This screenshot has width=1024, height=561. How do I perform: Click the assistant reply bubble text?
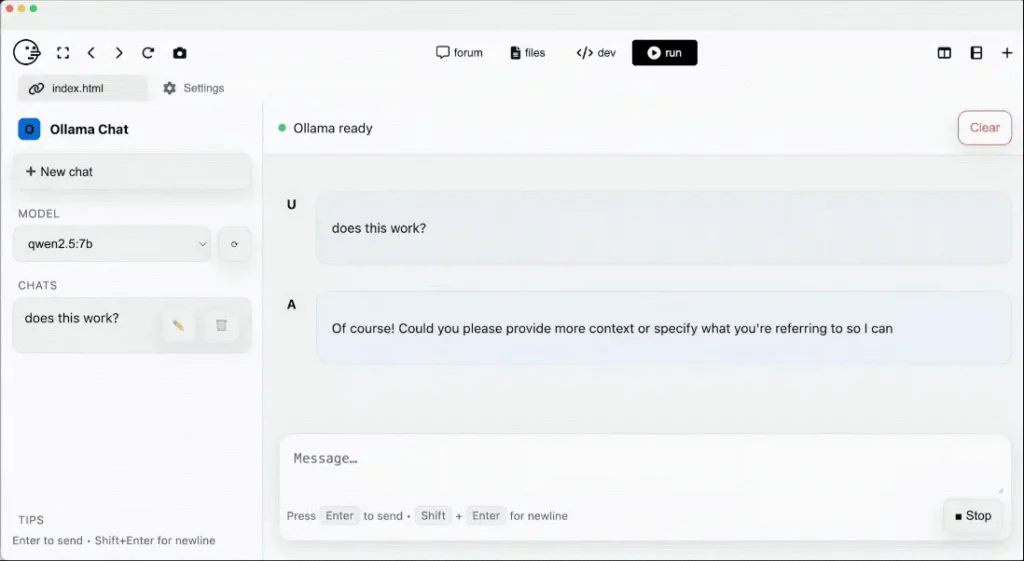(612, 329)
